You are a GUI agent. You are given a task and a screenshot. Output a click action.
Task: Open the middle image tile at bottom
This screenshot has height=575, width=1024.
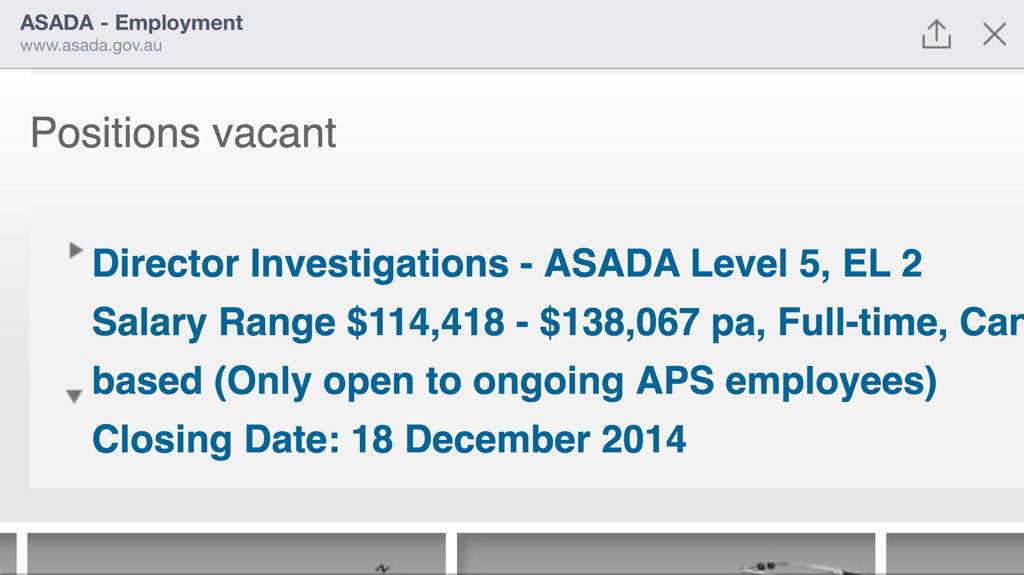666,554
